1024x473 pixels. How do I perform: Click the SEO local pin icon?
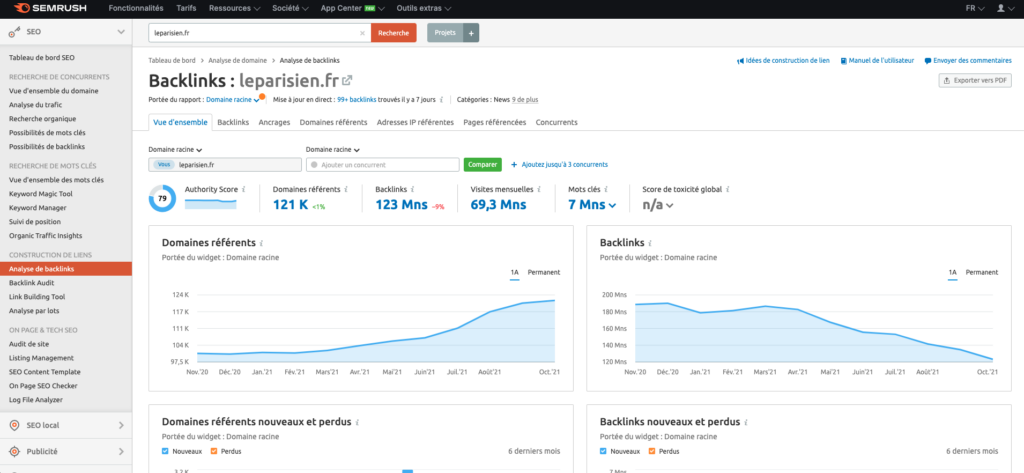point(15,425)
